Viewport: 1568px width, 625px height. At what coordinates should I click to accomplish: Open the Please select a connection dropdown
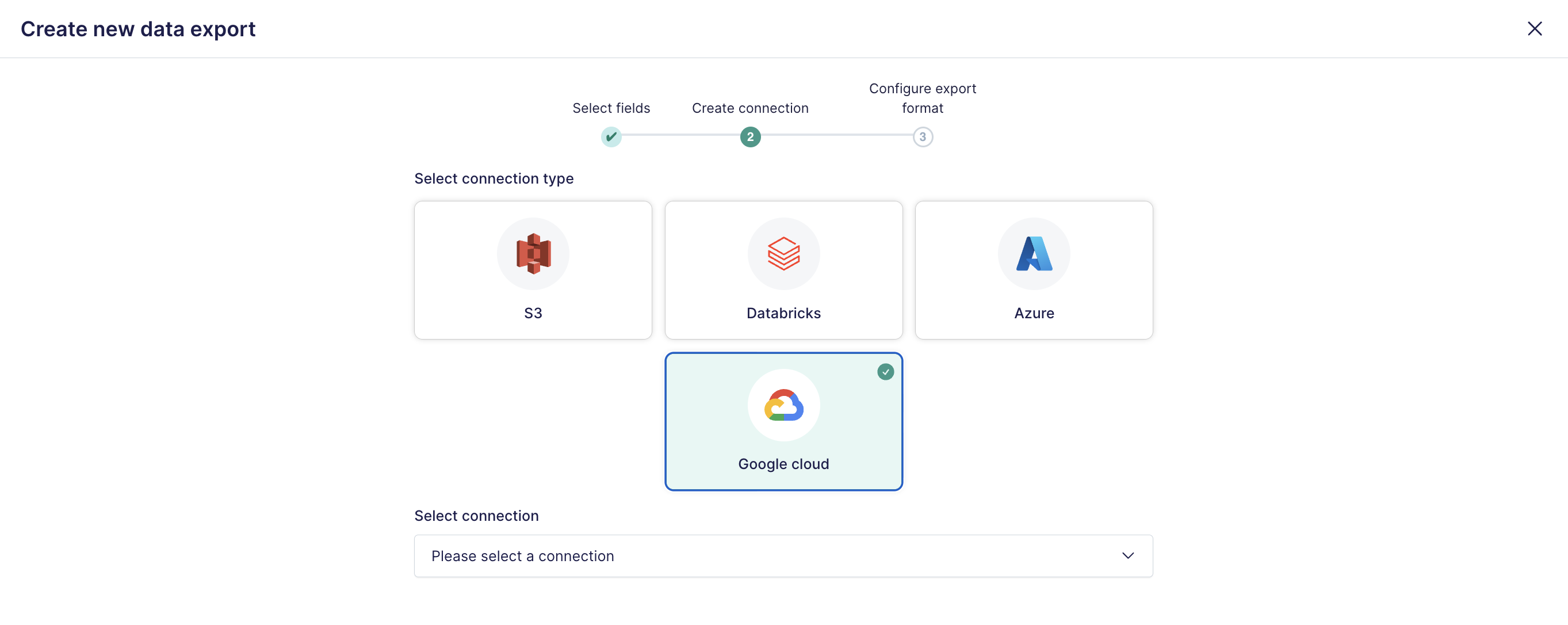[x=783, y=556]
